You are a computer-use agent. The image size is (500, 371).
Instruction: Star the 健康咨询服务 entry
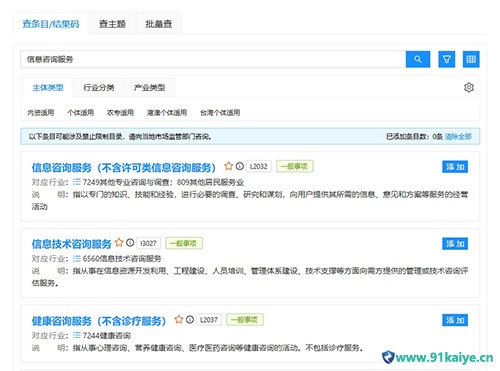[x=179, y=319]
